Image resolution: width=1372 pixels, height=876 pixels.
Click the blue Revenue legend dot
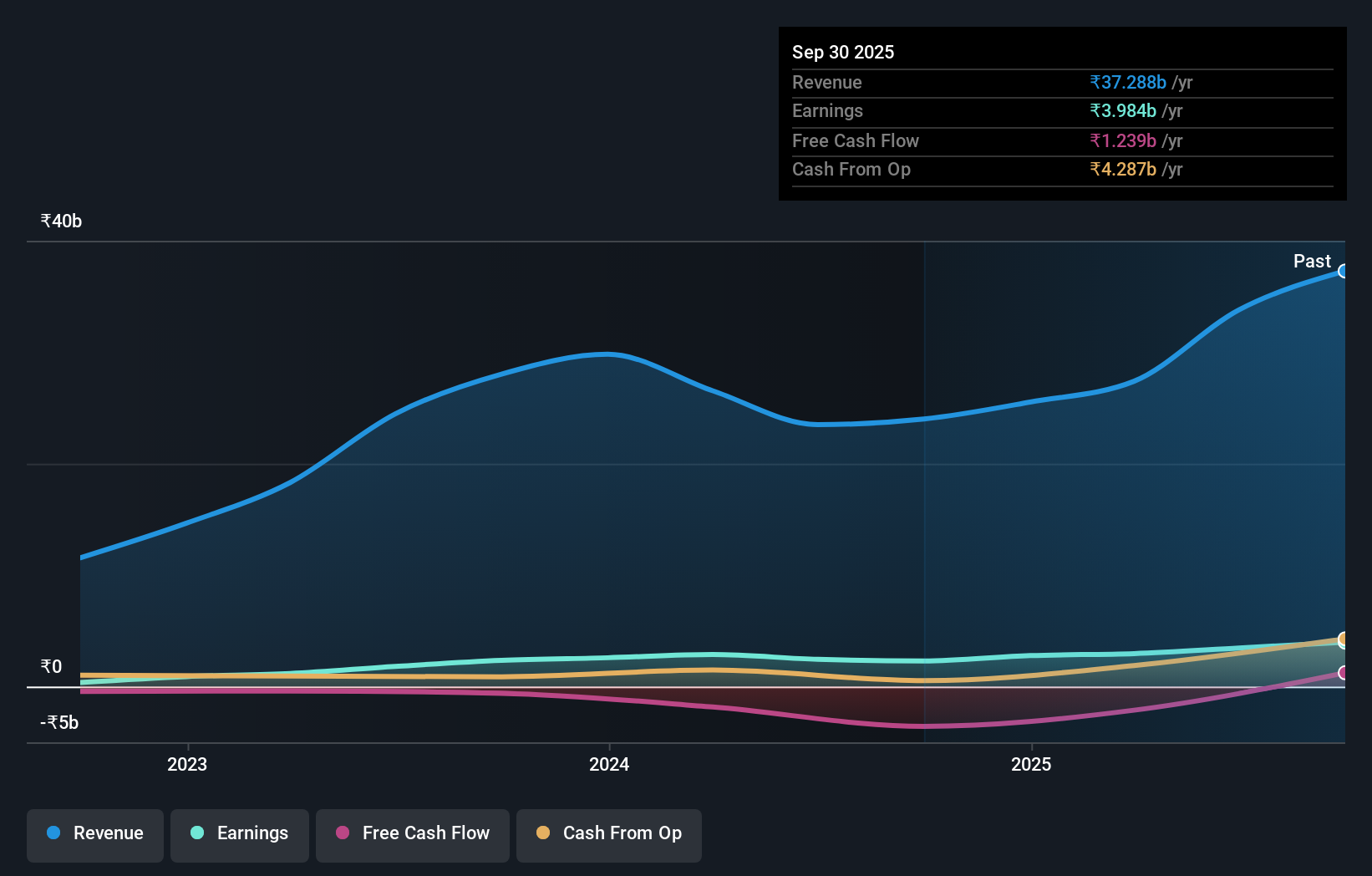[53, 833]
